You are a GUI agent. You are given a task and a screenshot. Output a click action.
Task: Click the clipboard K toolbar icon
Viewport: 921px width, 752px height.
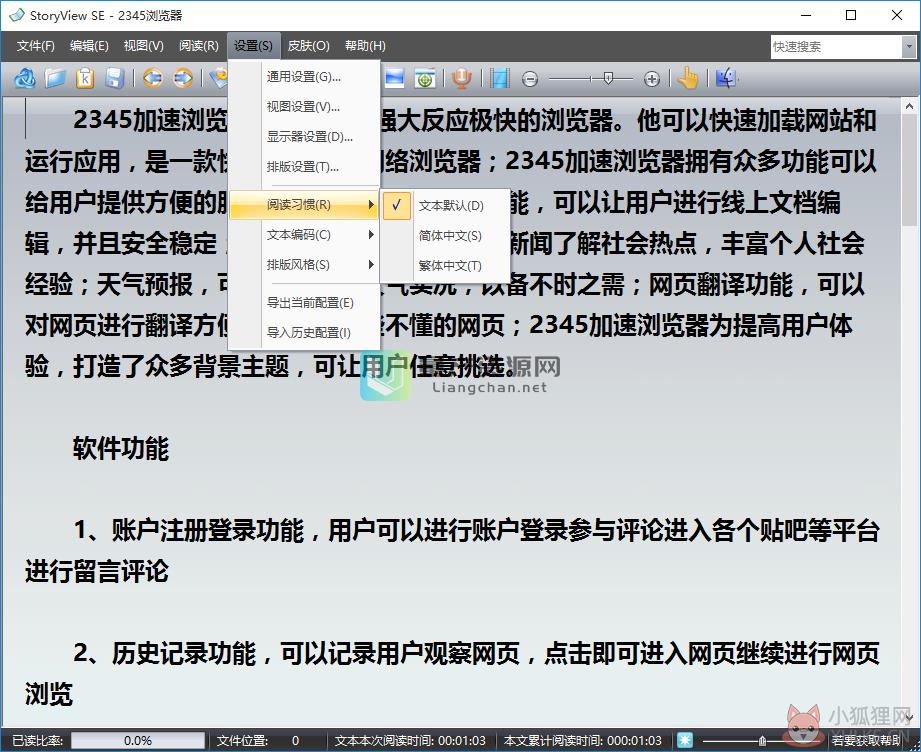tap(85, 78)
